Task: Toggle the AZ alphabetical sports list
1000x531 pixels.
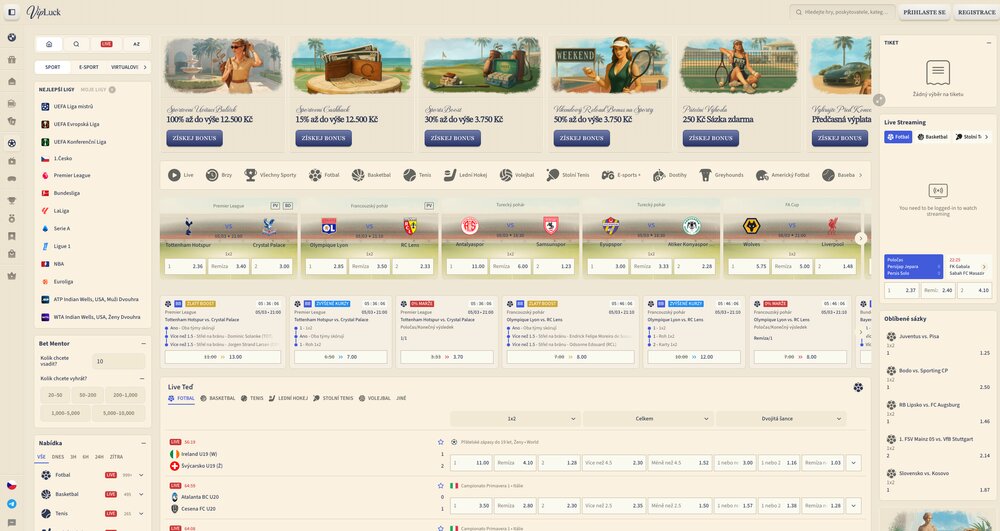Action: pos(136,44)
